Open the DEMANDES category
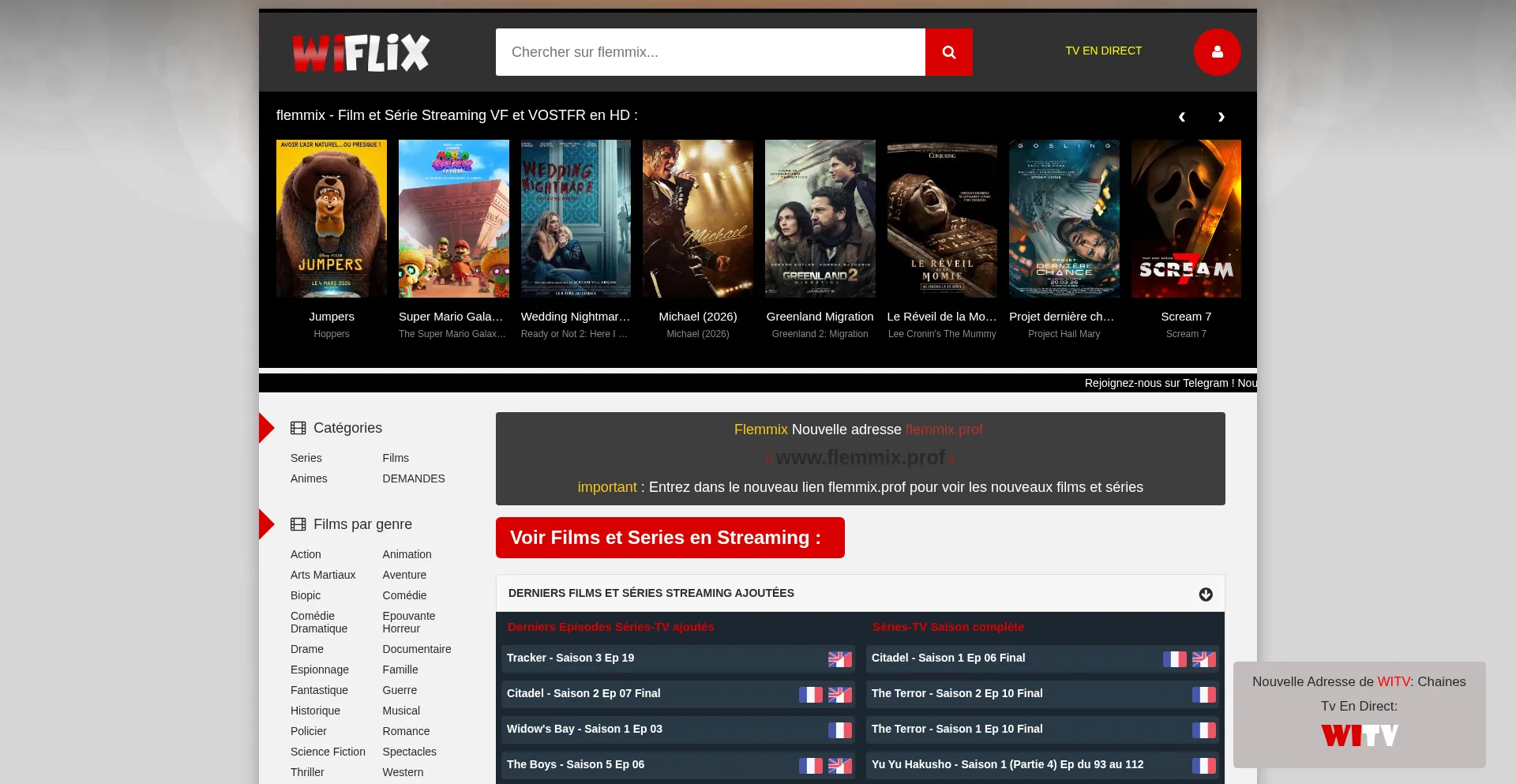This screenshot has width=1516, height=784. pyautogui.click(x=414, y=478)
